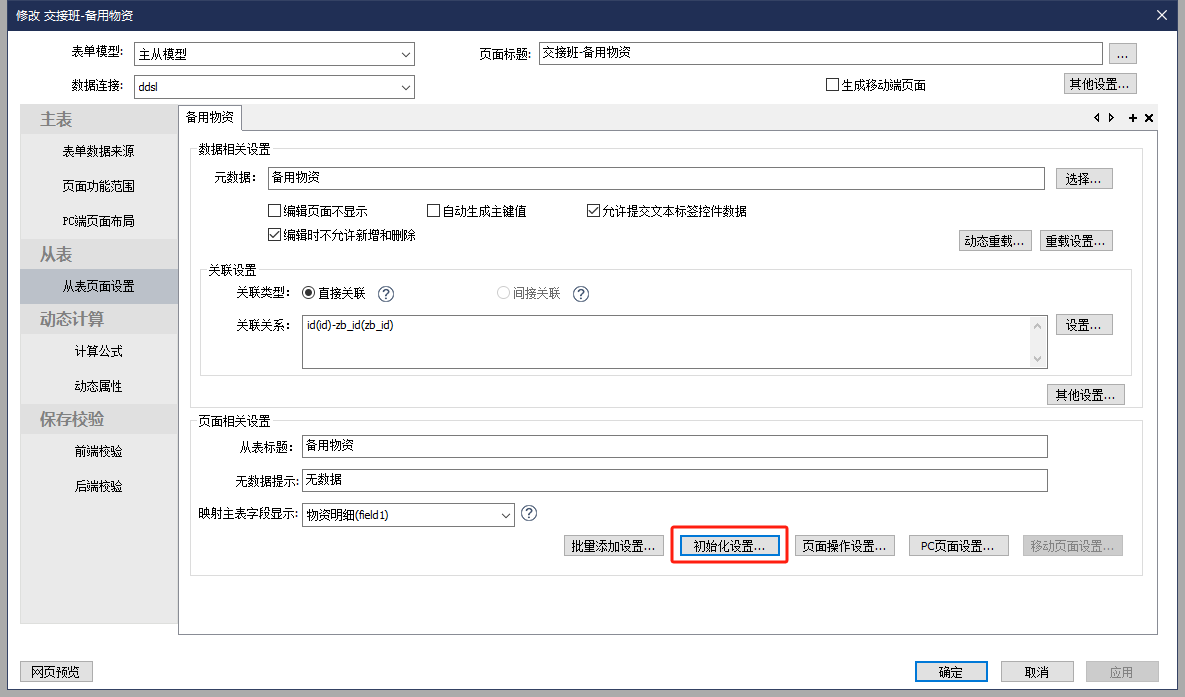Expand the 数据连接 combo box
The image size is (1185, 697).
coord(405,88)
